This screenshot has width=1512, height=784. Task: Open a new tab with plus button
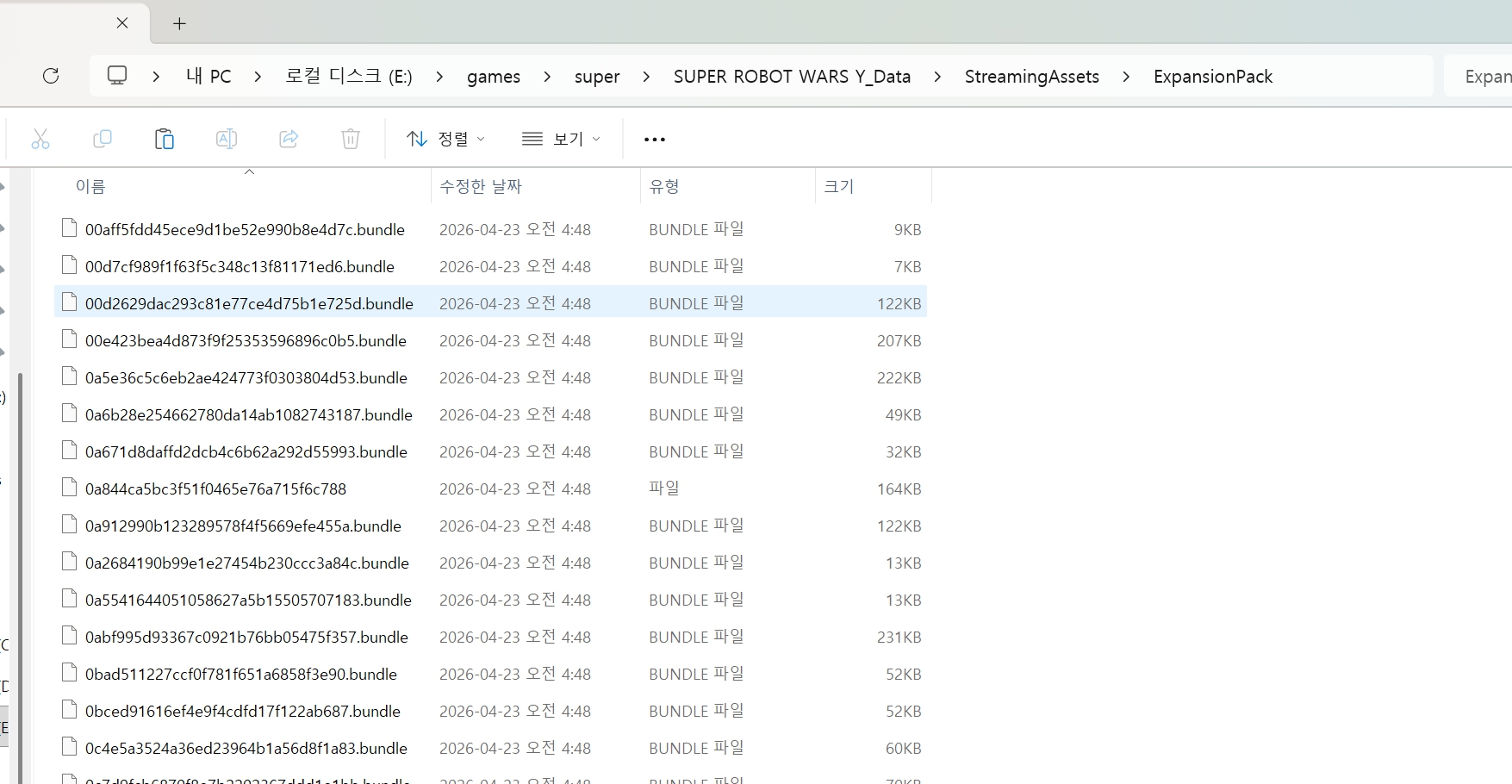[x=179, y=24]
